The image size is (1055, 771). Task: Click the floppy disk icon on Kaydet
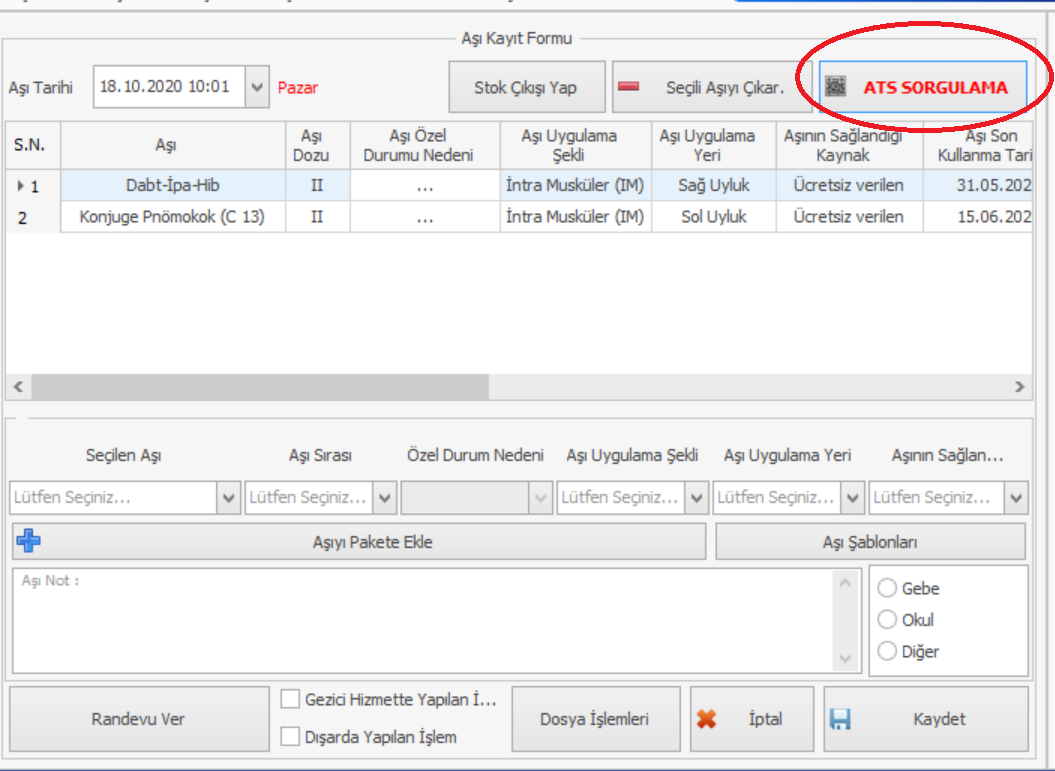[x=841, y=719]
